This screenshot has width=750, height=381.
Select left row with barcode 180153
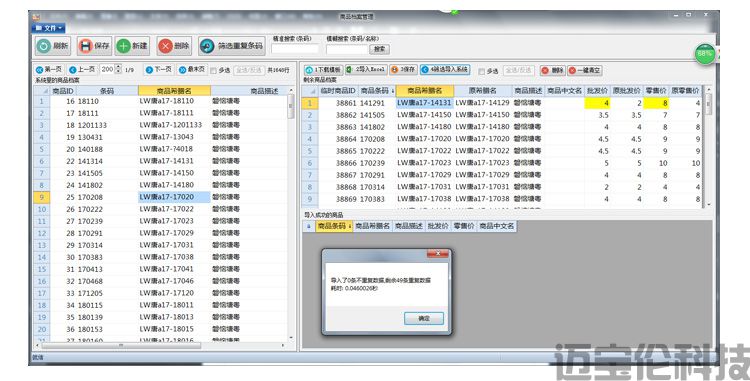click(161, 329)
